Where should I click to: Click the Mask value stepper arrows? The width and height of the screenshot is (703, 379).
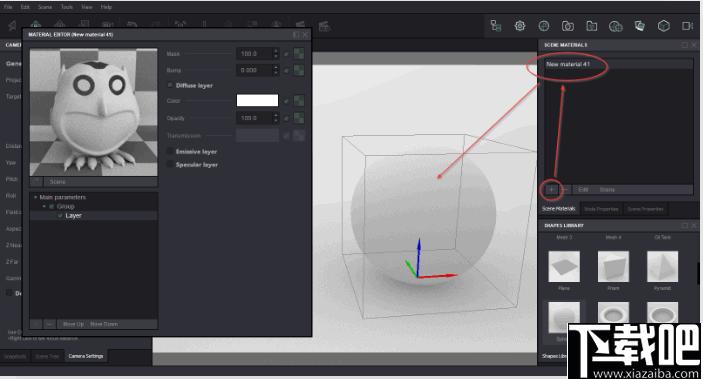tap(276, 54)
